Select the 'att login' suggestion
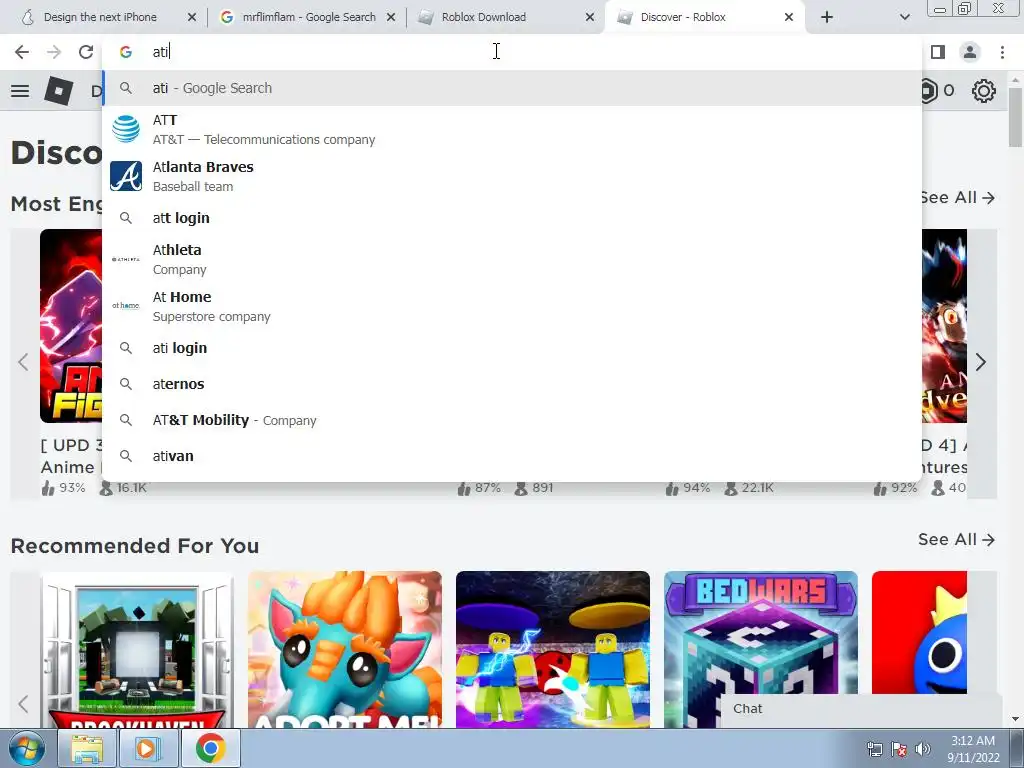Image resolution: width=1024 pixels, height=768 pixels. [x=512, y=218]
